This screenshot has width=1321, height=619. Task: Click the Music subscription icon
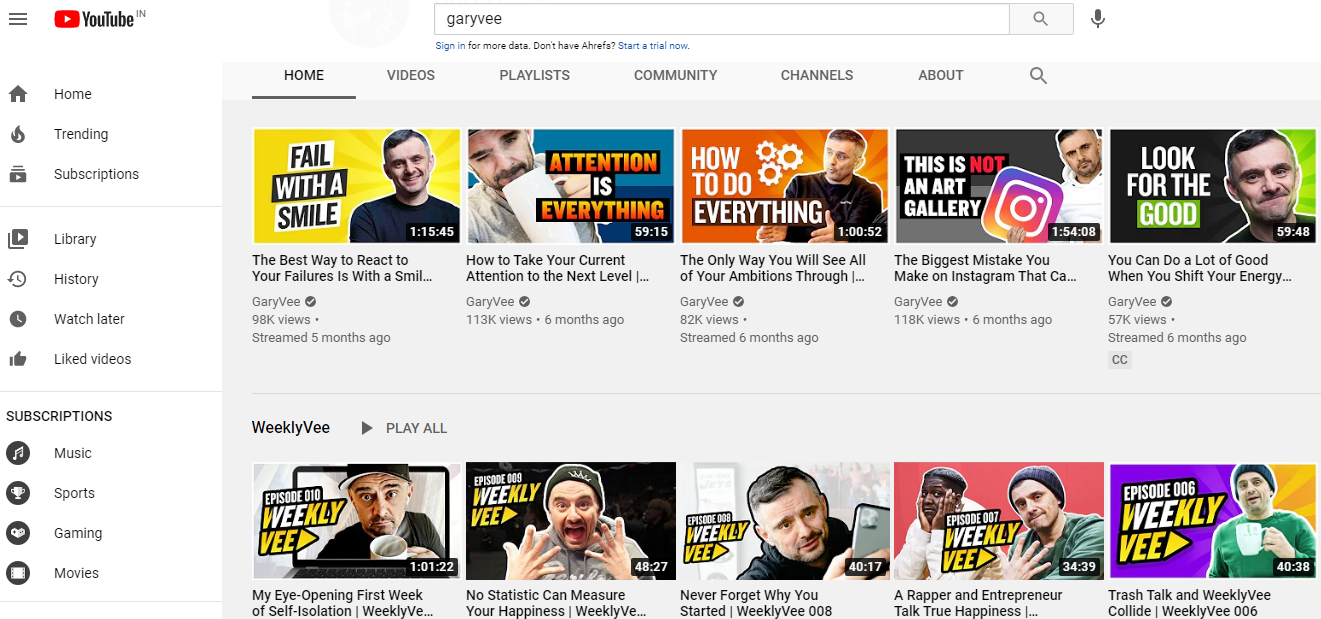(18, 453)
